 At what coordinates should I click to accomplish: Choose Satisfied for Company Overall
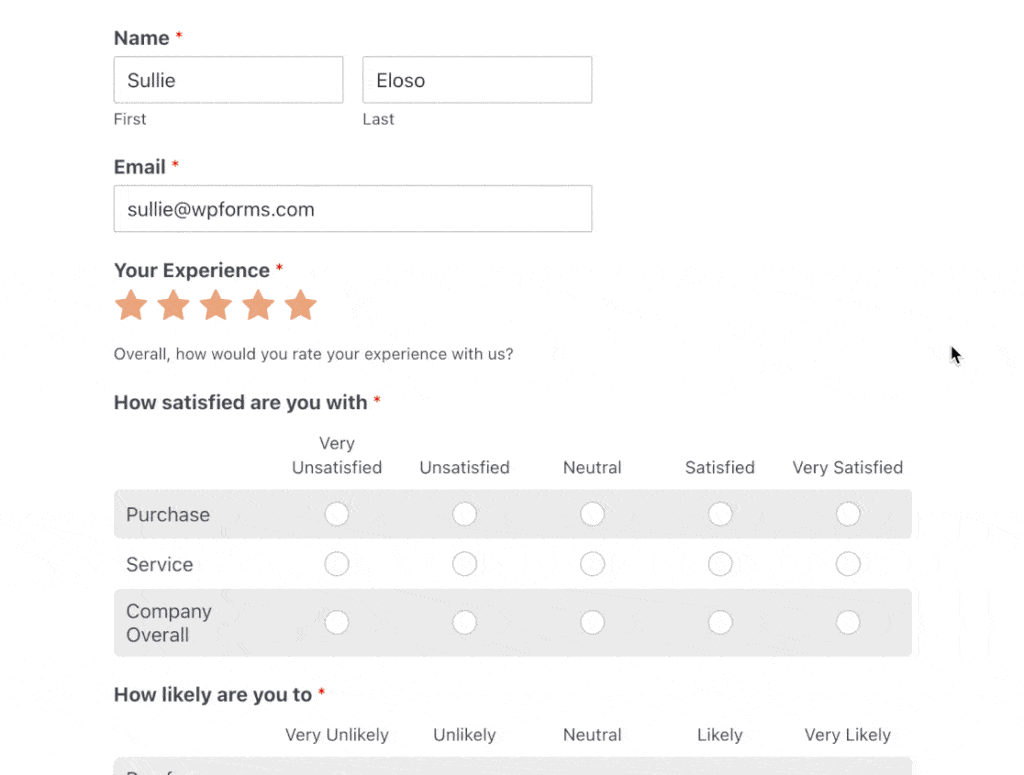click(720, 622)
